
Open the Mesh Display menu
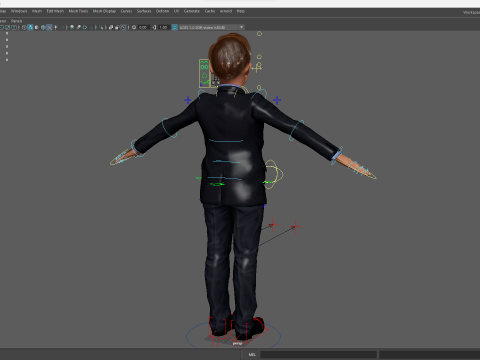[104, 11]
